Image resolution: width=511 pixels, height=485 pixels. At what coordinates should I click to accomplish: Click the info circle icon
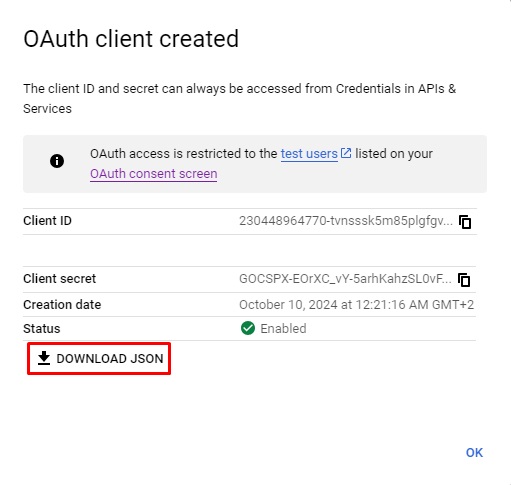pos(57,161)
